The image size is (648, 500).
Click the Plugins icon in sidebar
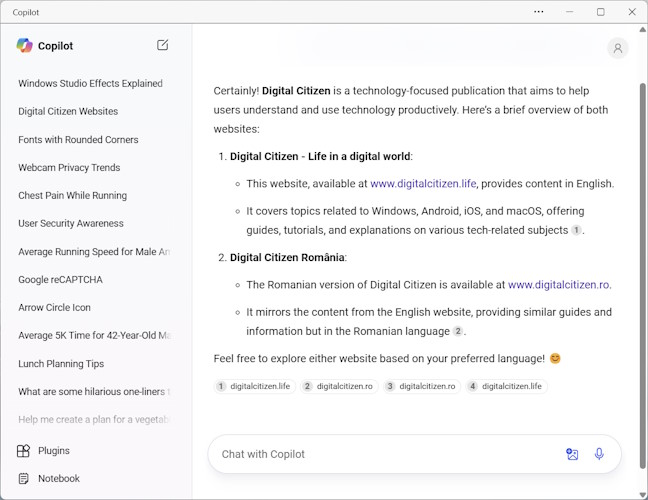point(24,450)
